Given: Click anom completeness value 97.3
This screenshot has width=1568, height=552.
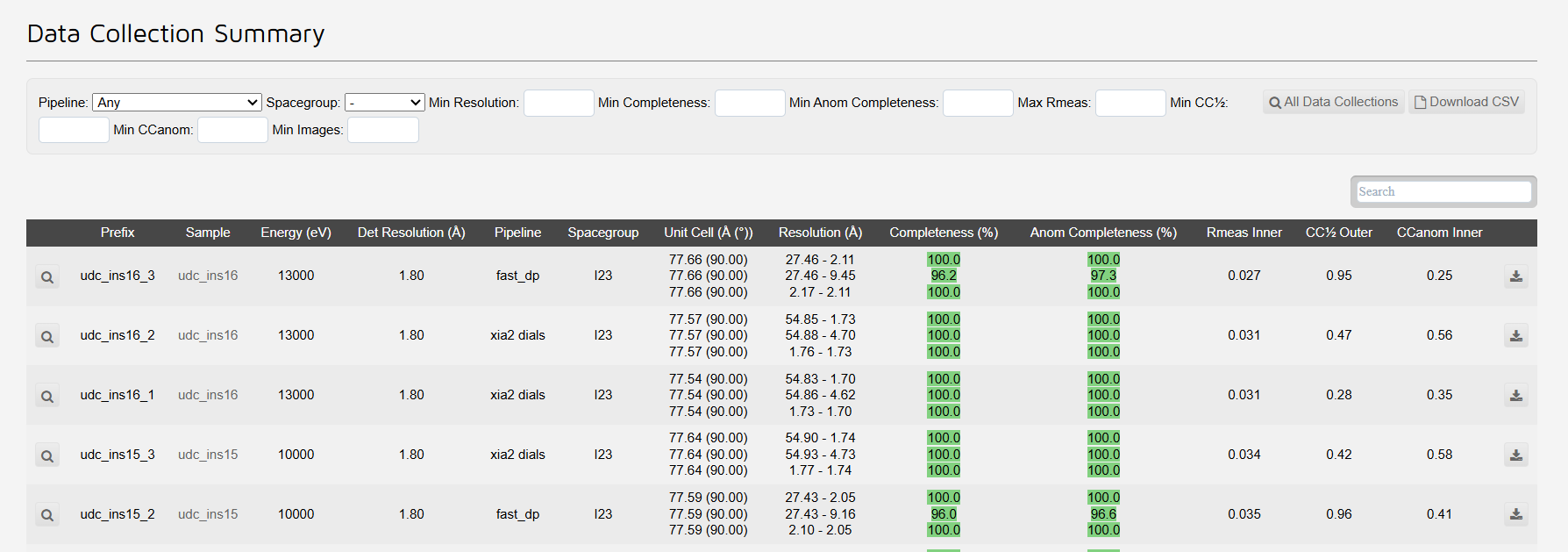Looking at the screenshot, I should pos(1103,276).
